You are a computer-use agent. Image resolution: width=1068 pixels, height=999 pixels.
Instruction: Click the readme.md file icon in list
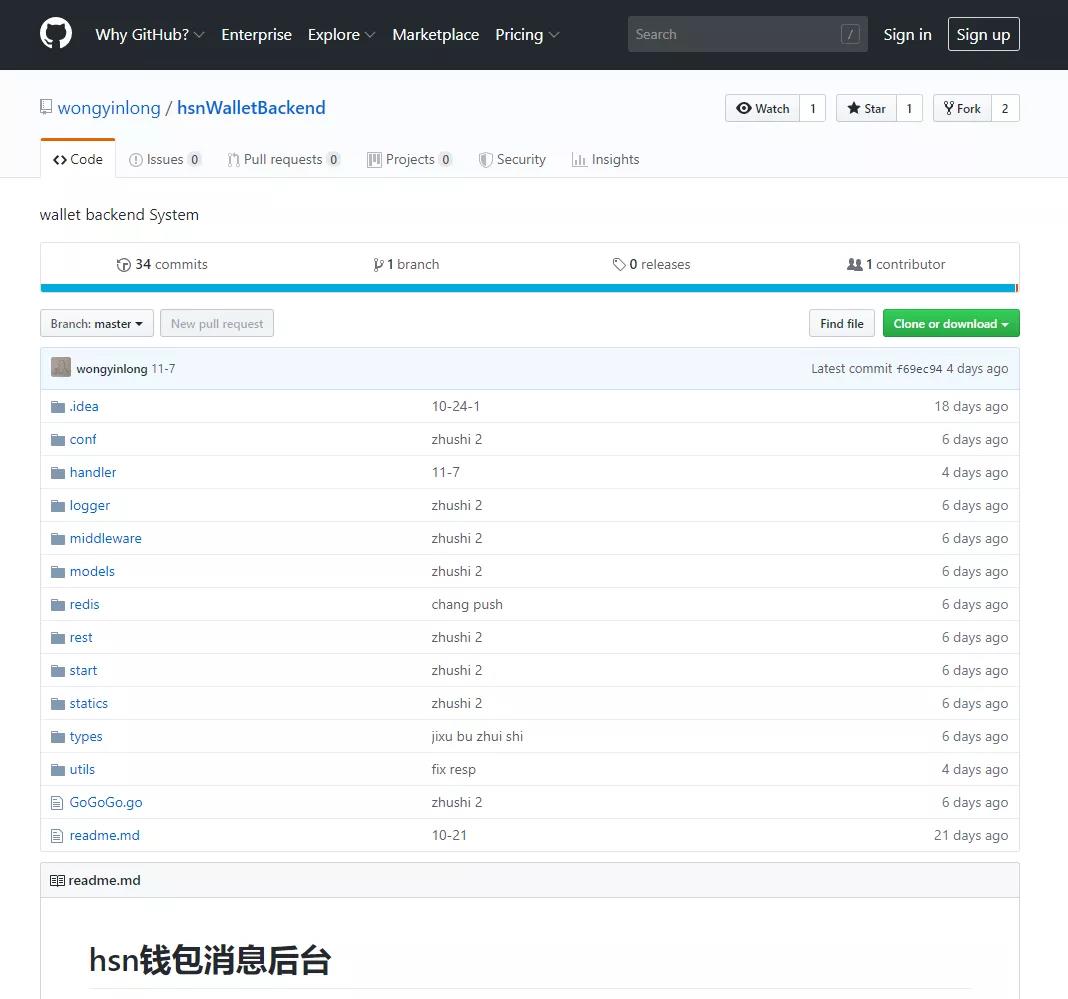pyautogui.click(x=57, y=836)
